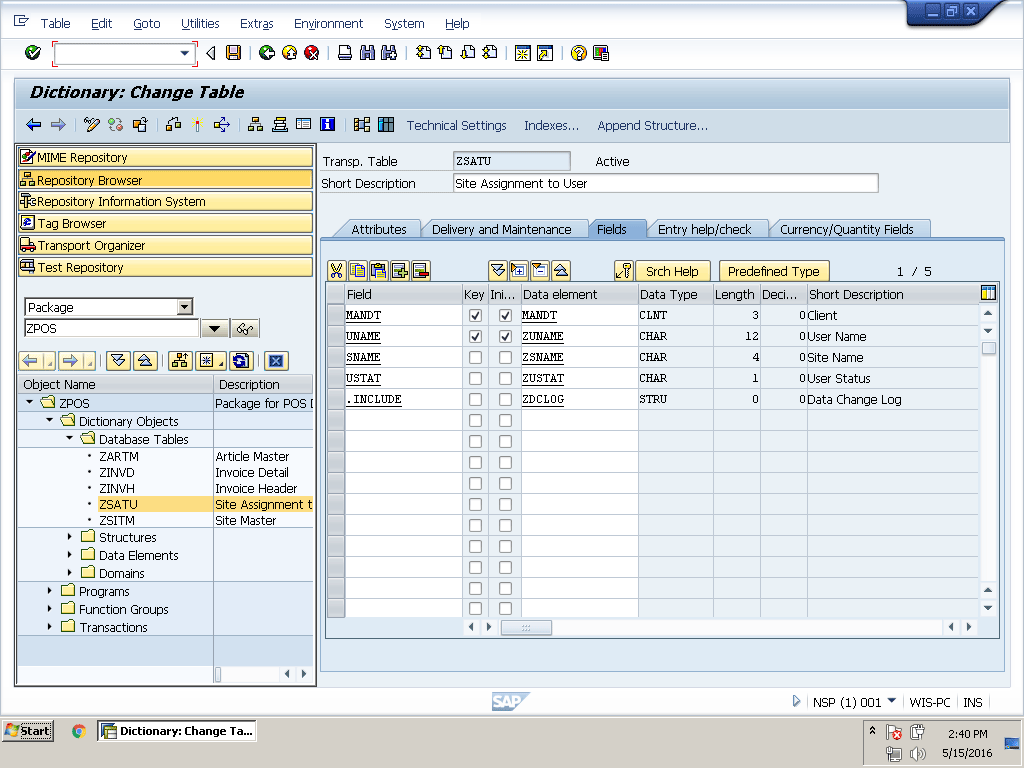
Task: Click the foreign keys key icon
Action: point(624,271)
